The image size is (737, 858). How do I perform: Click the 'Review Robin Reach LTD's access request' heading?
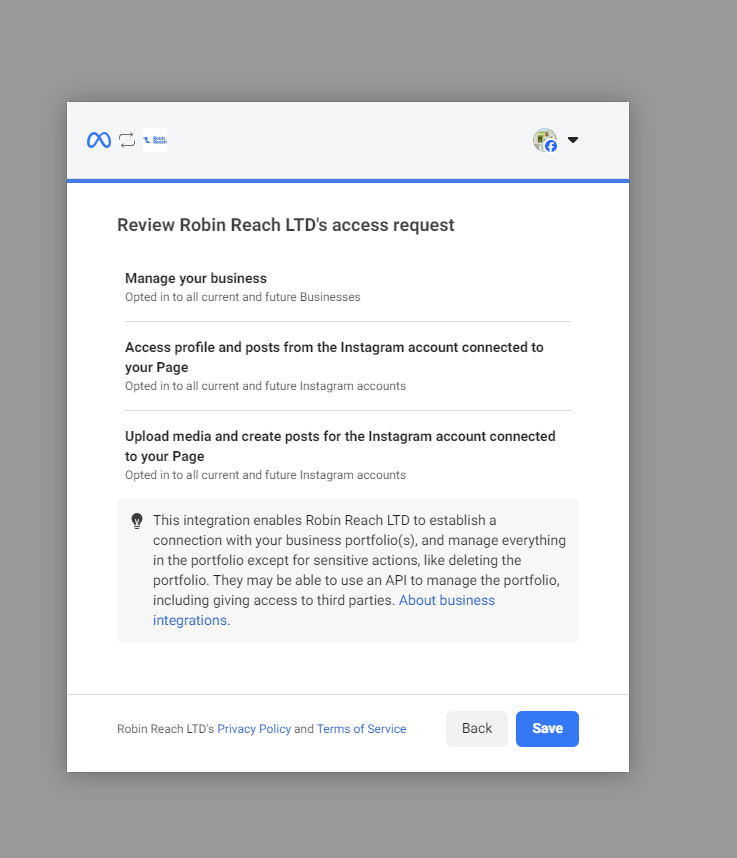pyautogui.click(x=286, y=225)
